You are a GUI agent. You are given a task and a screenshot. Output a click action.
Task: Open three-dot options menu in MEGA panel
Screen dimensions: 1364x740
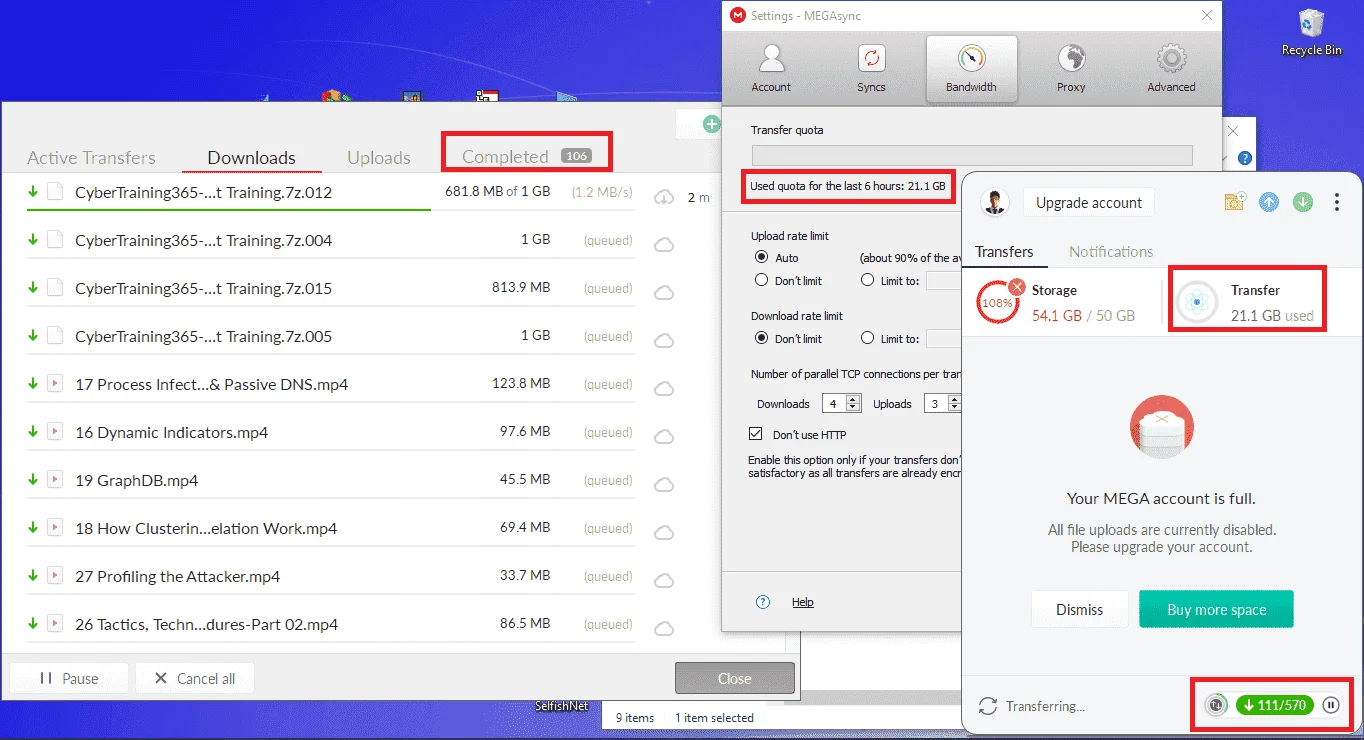point(1337,202)
